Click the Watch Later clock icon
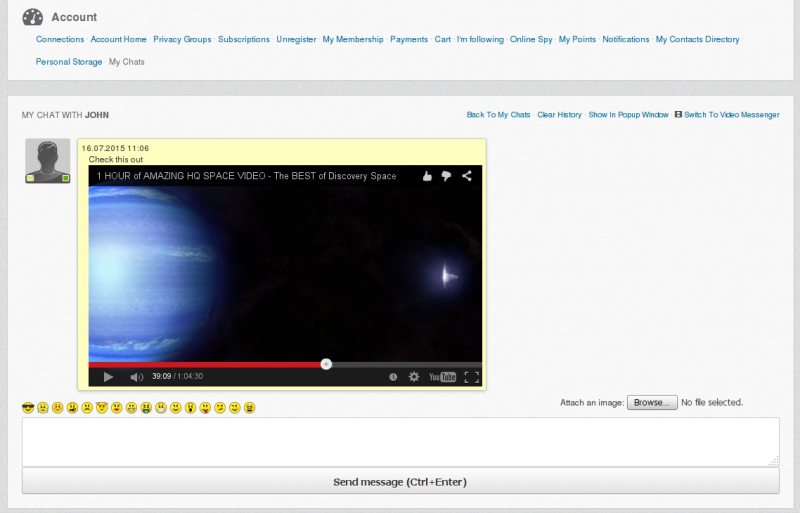800x513 pixels. [393, 377]
